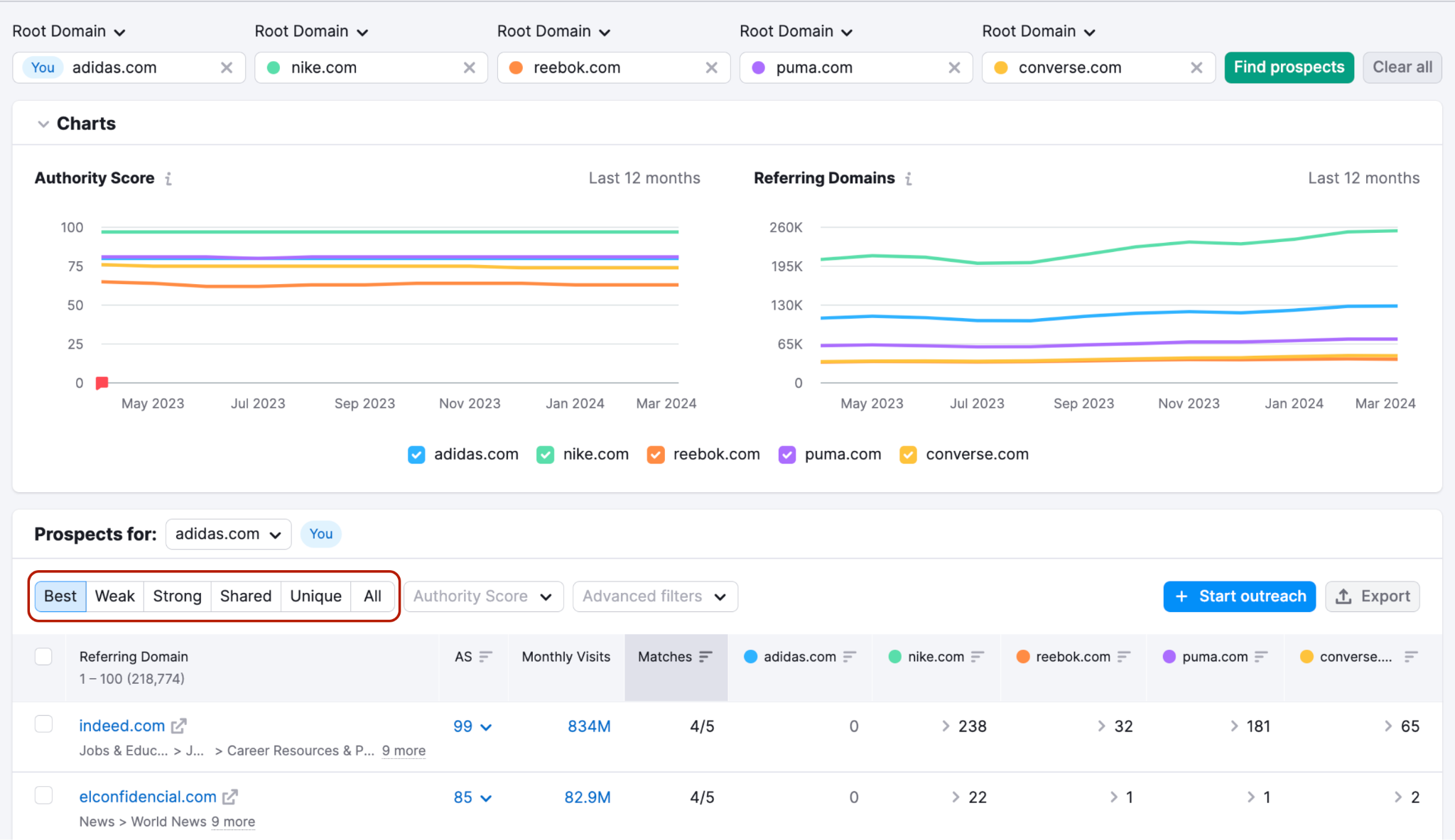The height and width of the screenshot is (840, 1455).
Task: Check the elconfidencial.com row checkbox
Action: pyautogui.click(x=43, y=795)
